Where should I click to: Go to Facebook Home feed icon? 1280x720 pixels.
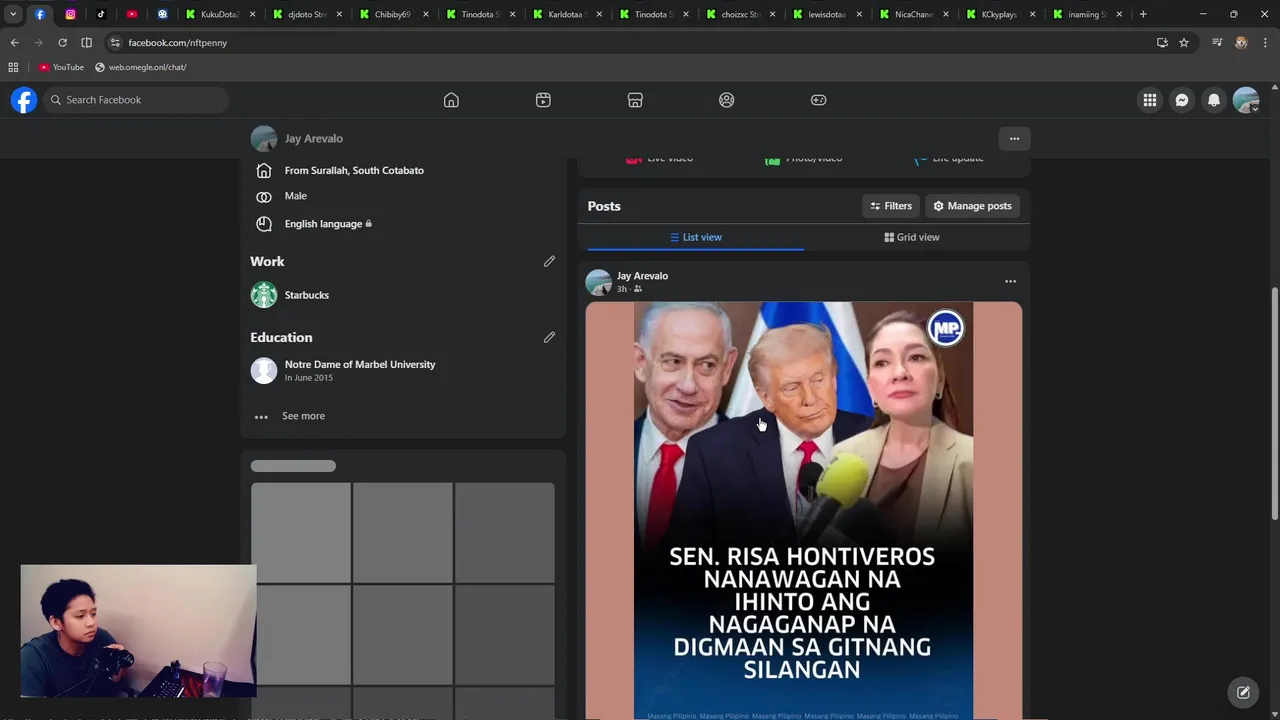coord(451,100)
